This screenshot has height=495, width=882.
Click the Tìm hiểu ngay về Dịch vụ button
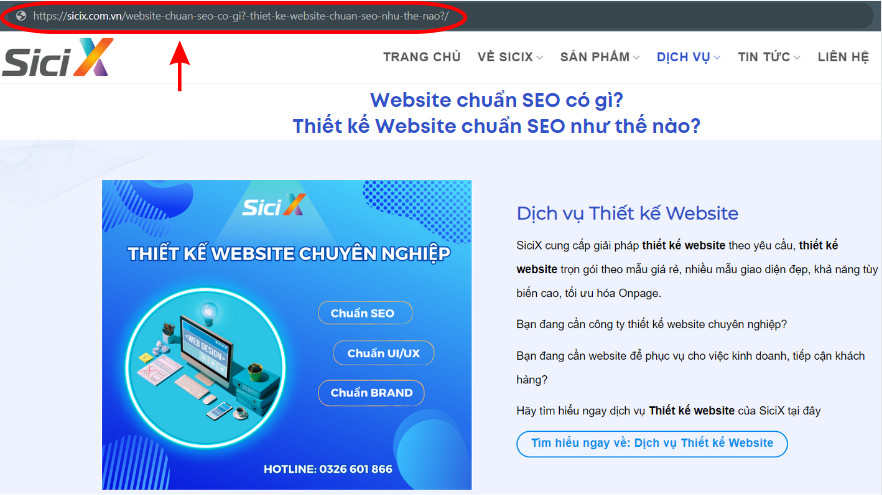tap(652, 443)
